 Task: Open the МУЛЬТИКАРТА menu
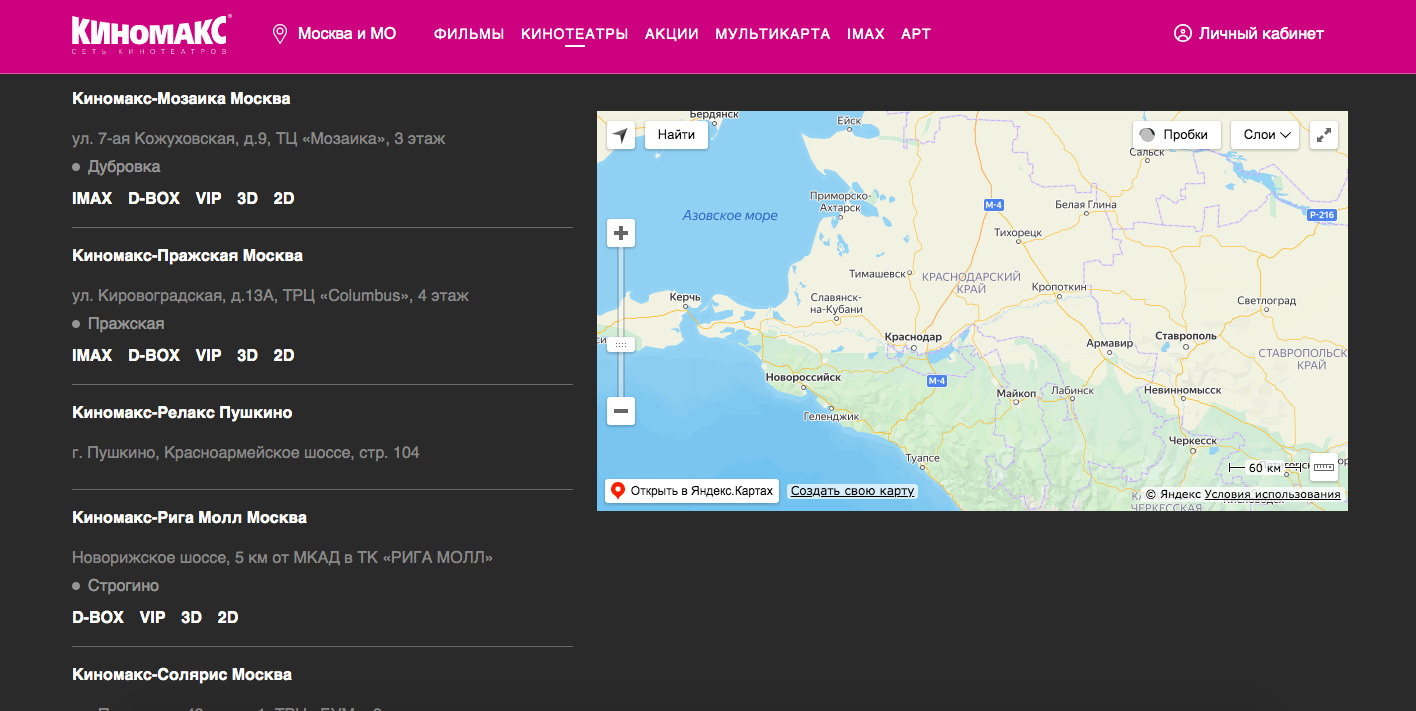pos(773,34)
